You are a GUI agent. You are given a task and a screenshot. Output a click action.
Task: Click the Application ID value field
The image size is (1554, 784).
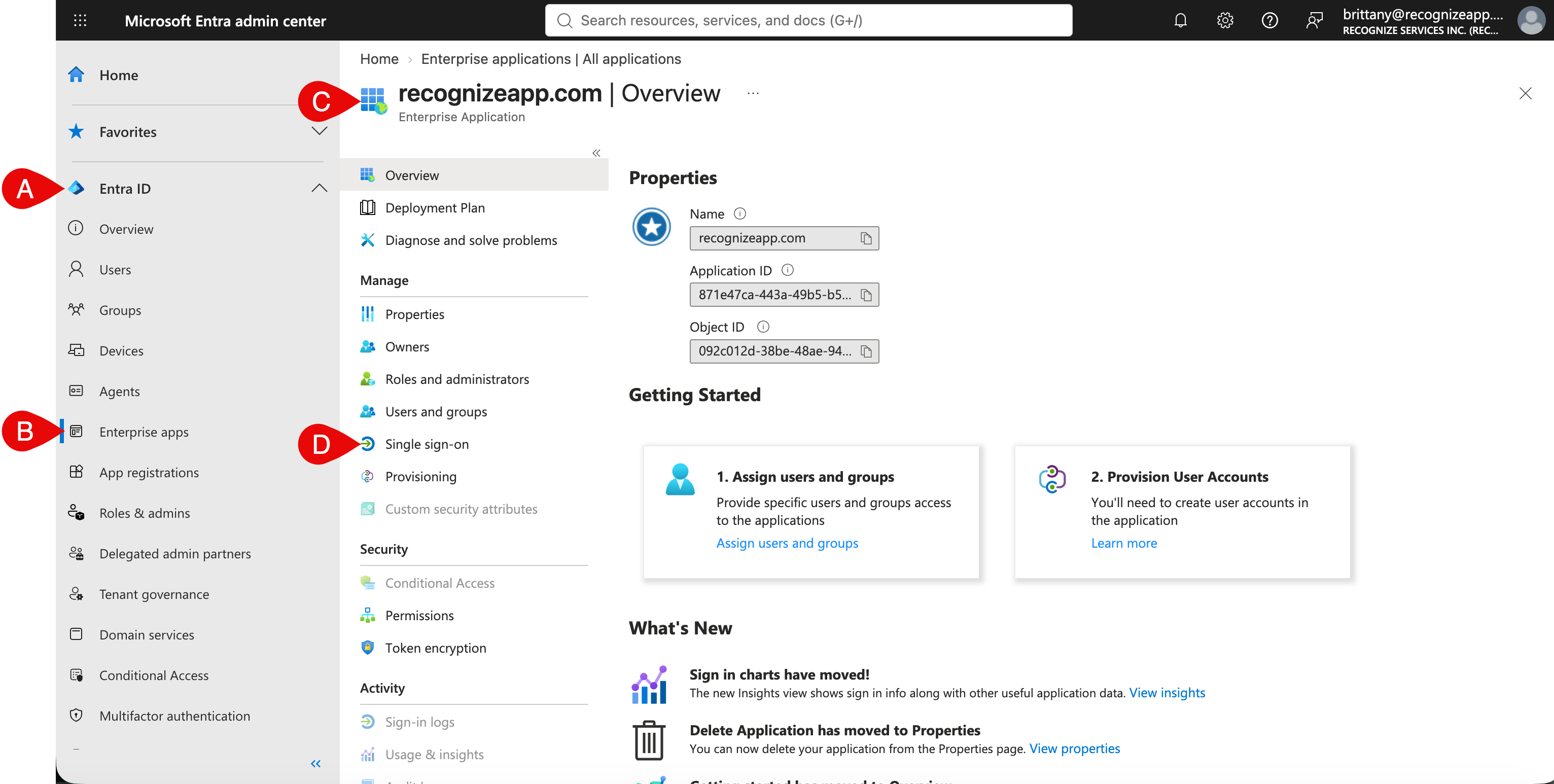pyautogui.click(x=784, y=295)
